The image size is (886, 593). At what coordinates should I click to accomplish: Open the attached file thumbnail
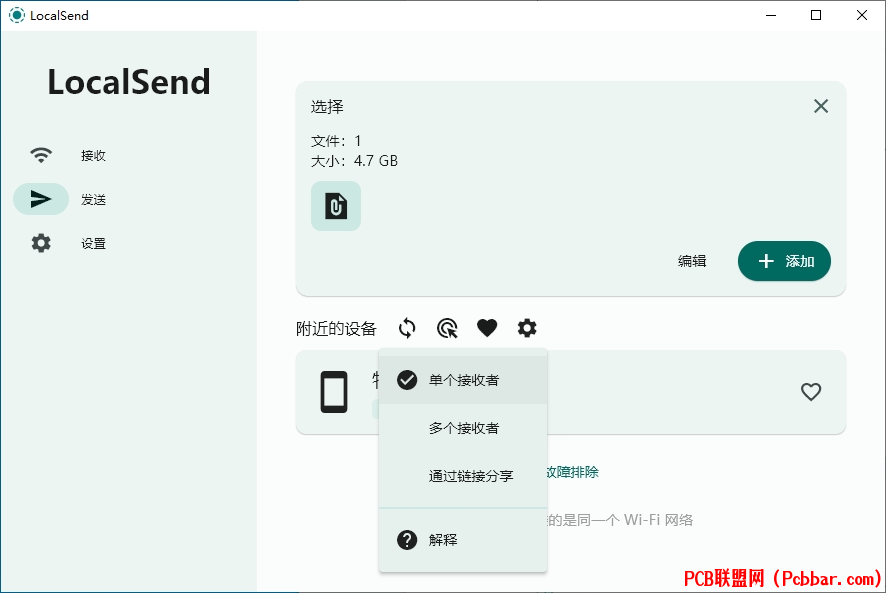click(x=336, y=206)
